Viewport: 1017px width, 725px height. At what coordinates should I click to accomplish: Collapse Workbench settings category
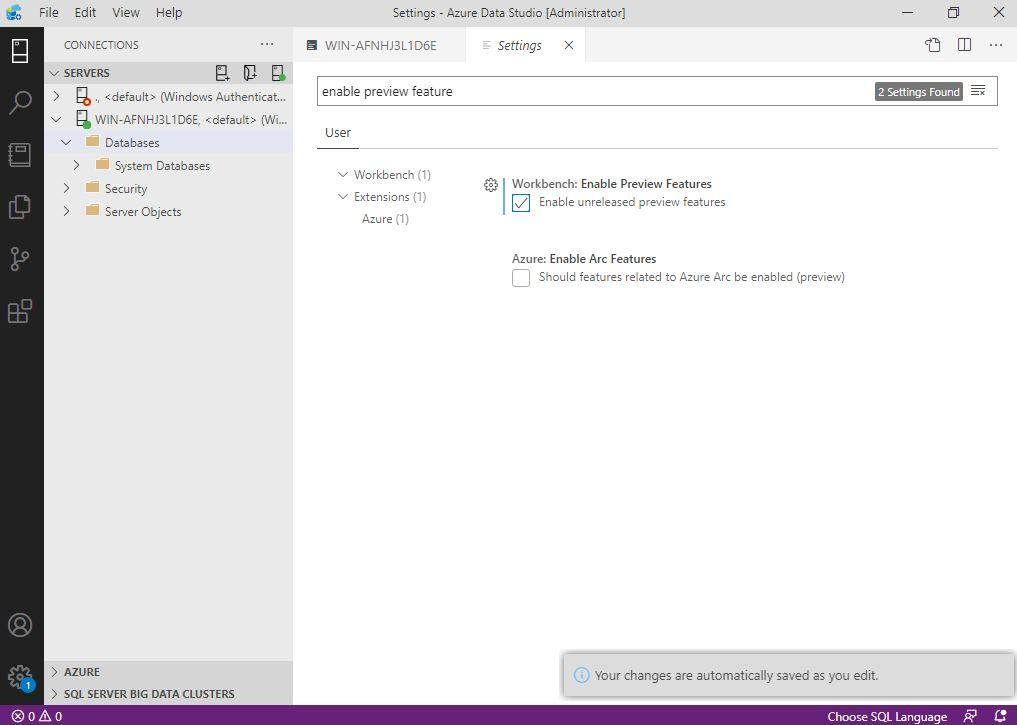coord(342,174)
